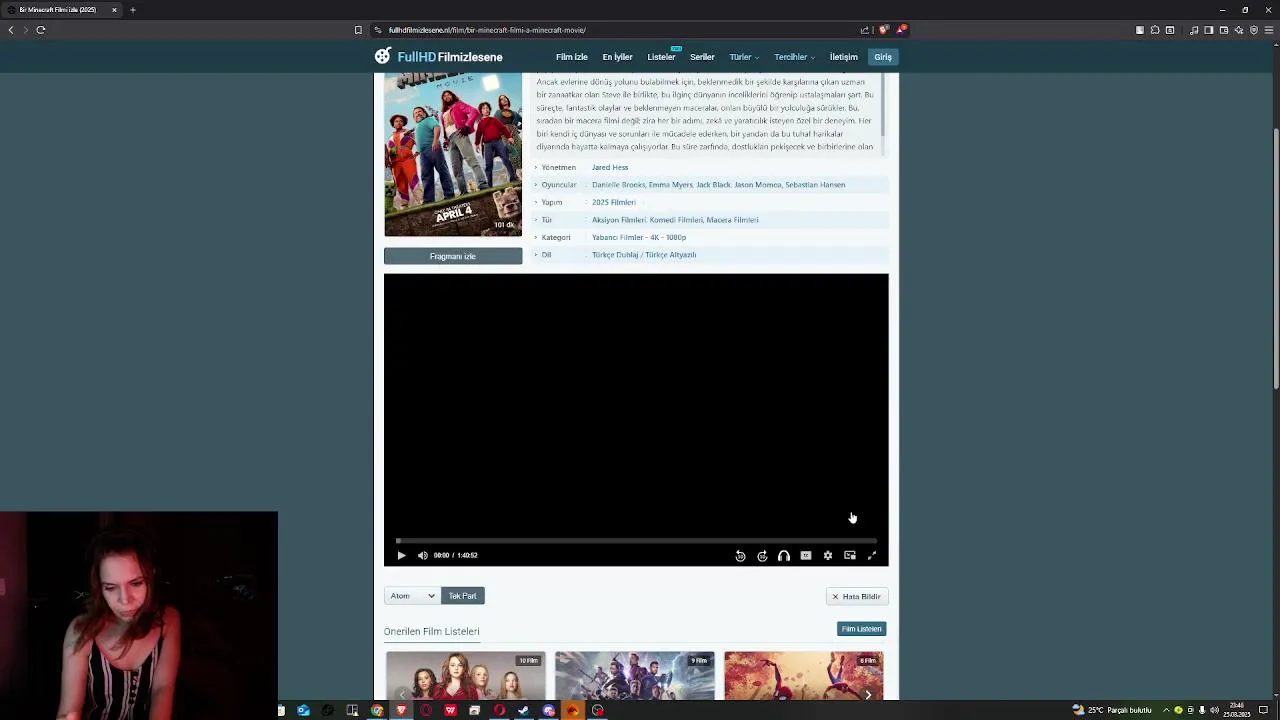The height and width of the screenshot is (720, 1280).
Task: Open the weather widget 25°C Parçalı bulutlu
Action: point(1112,710)
